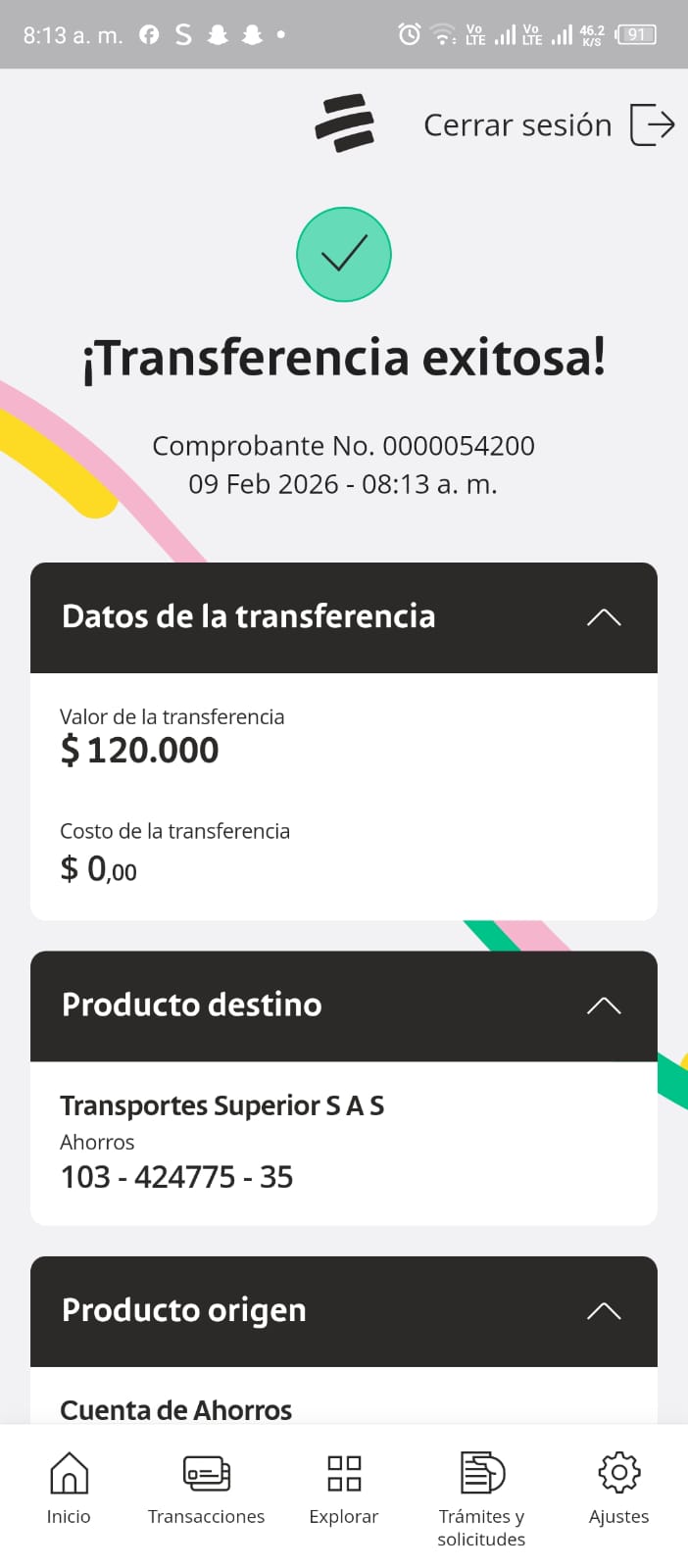Viewport: 688px width, 1568px height.
Task: Go to the Inicio tab label
Action: [69, 1516]
